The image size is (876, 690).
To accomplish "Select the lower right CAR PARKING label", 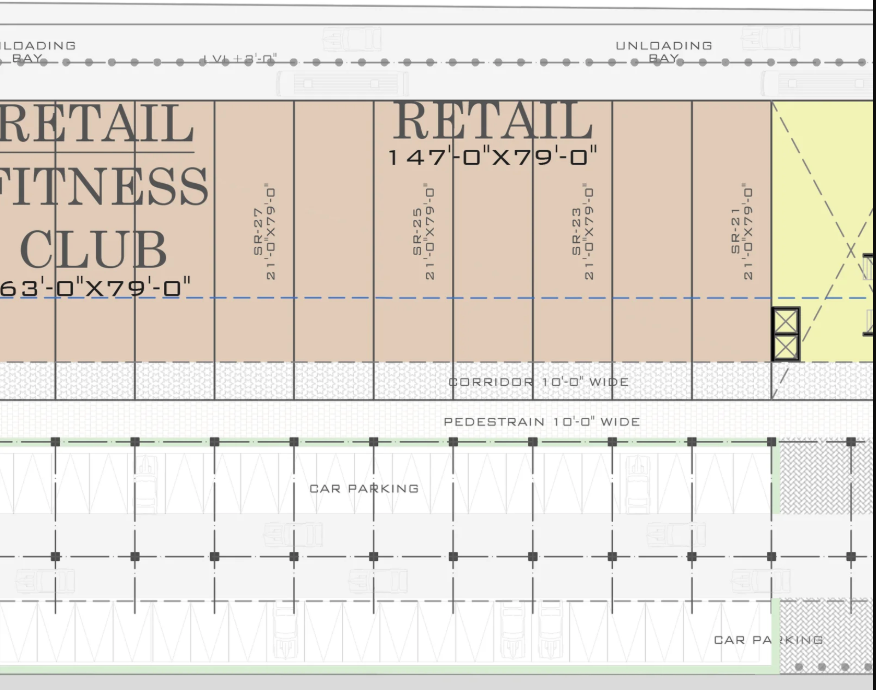I will [x=768, y=640].
